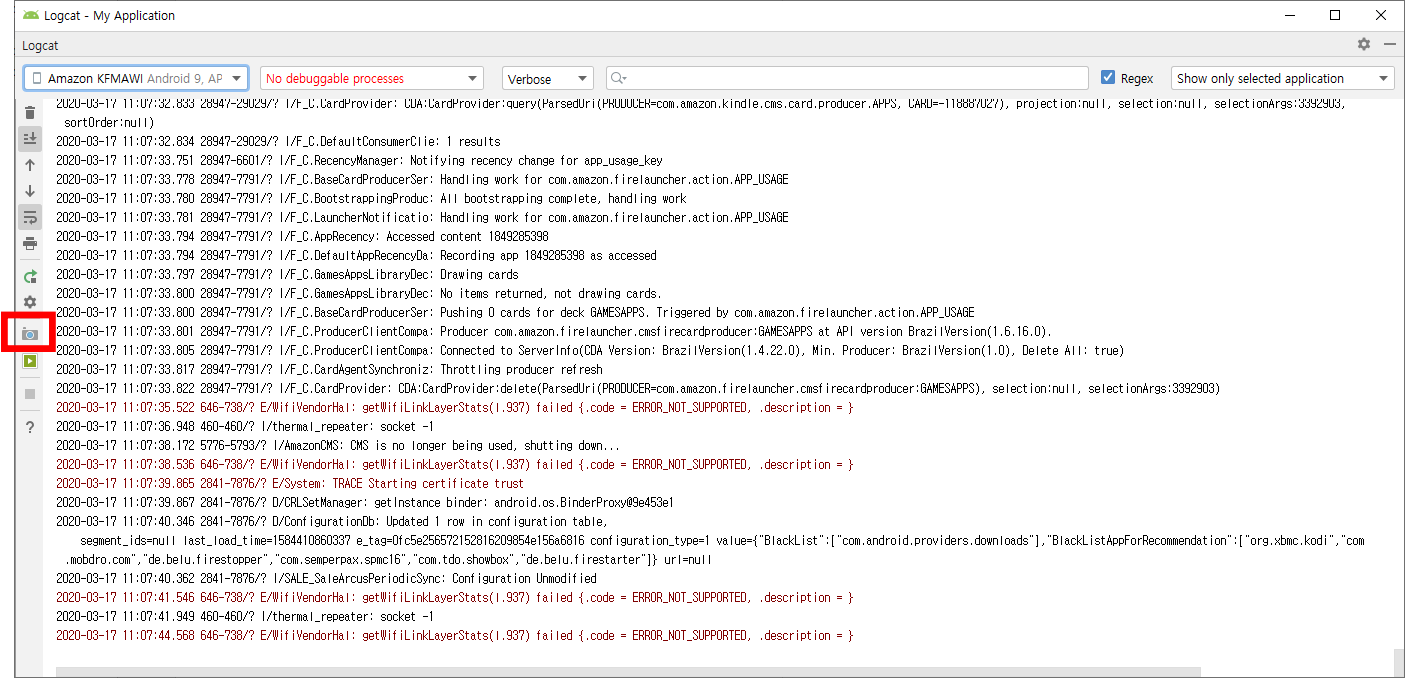Click BaseCardProducerSer 'Handling work for' line
The image size is (1405, 678).
pos(422,179)
